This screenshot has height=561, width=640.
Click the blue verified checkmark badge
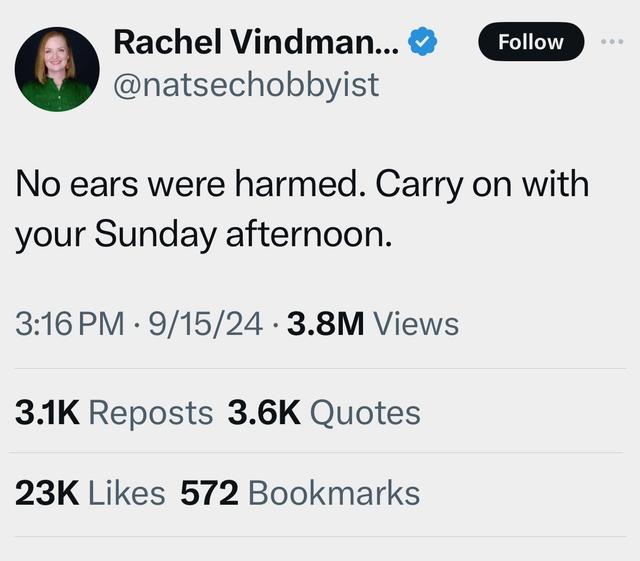423,41
